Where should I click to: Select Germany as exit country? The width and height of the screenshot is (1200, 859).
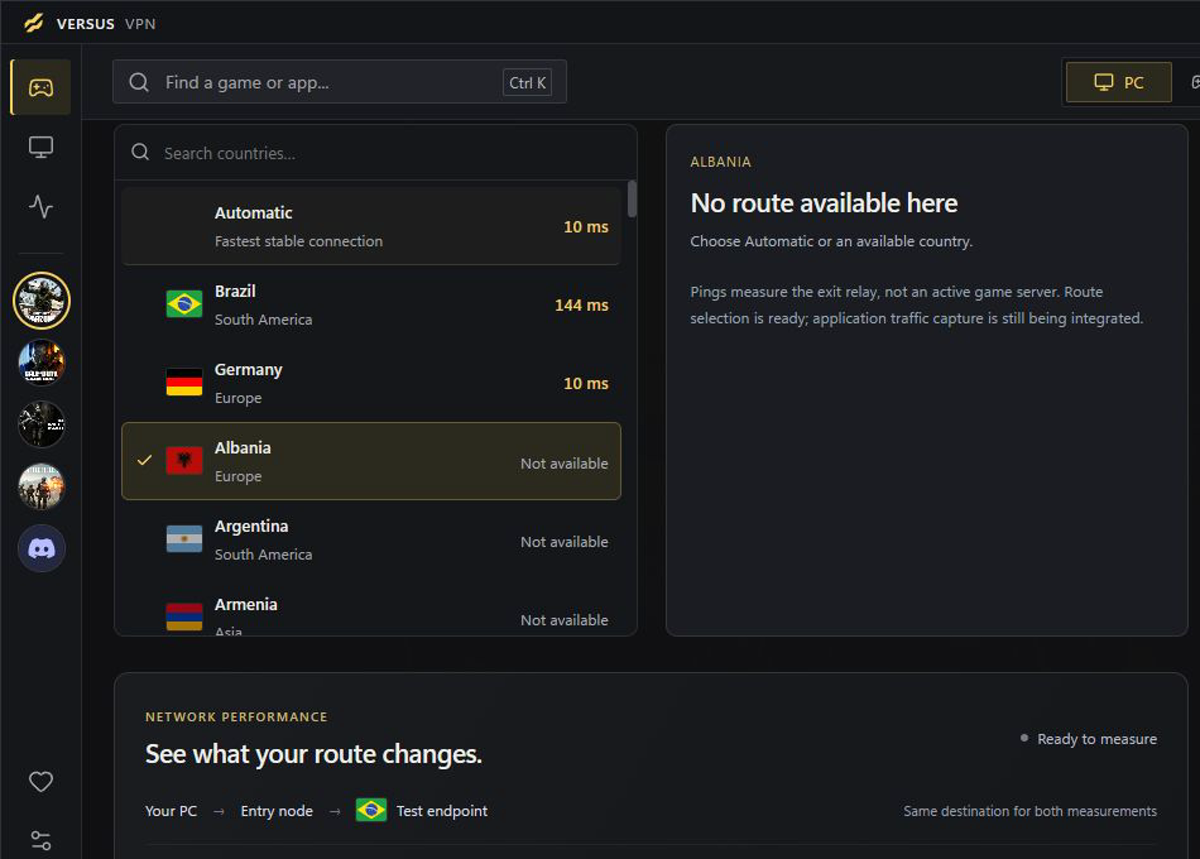[371, 383]
